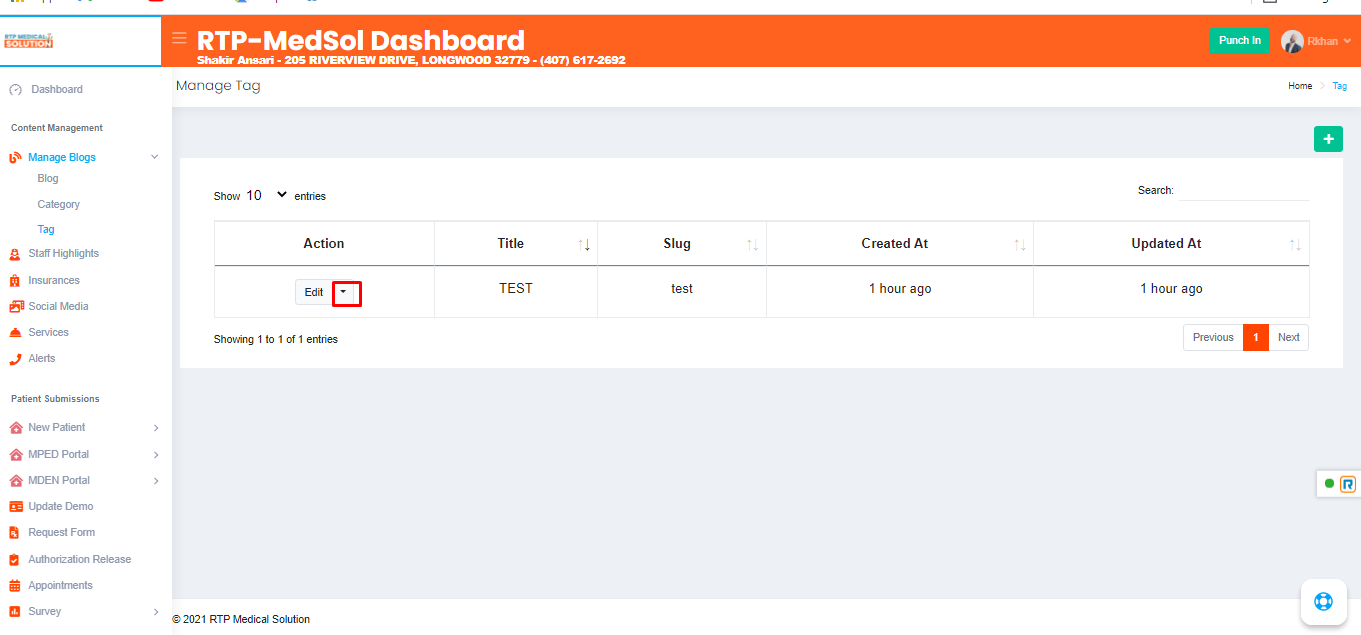The height and width of the screenshot is (635, 1361).
Task: Click the RTP Medical Solution logo
Action: point(28,41)
